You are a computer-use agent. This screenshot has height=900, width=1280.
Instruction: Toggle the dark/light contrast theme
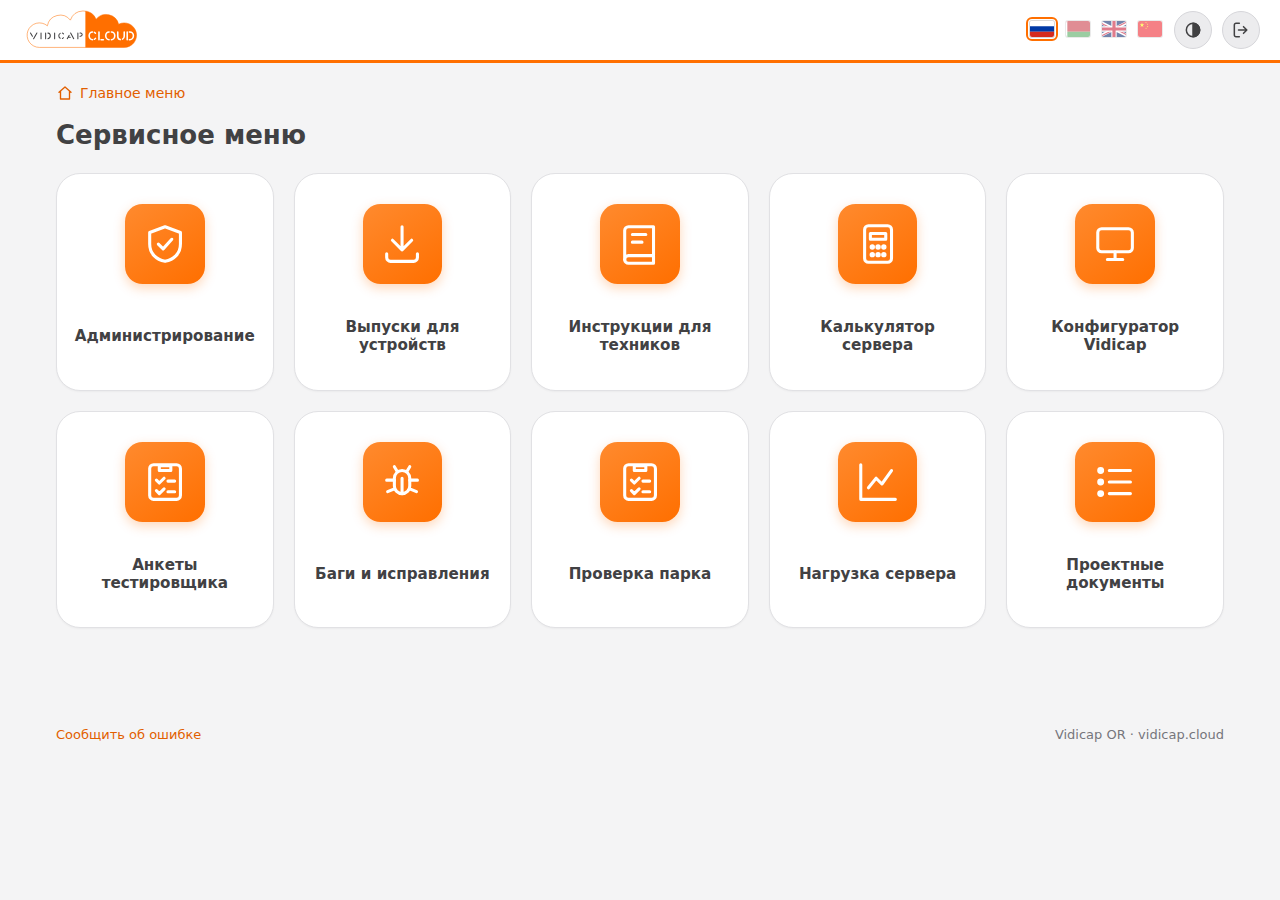tap(1193, 30)
